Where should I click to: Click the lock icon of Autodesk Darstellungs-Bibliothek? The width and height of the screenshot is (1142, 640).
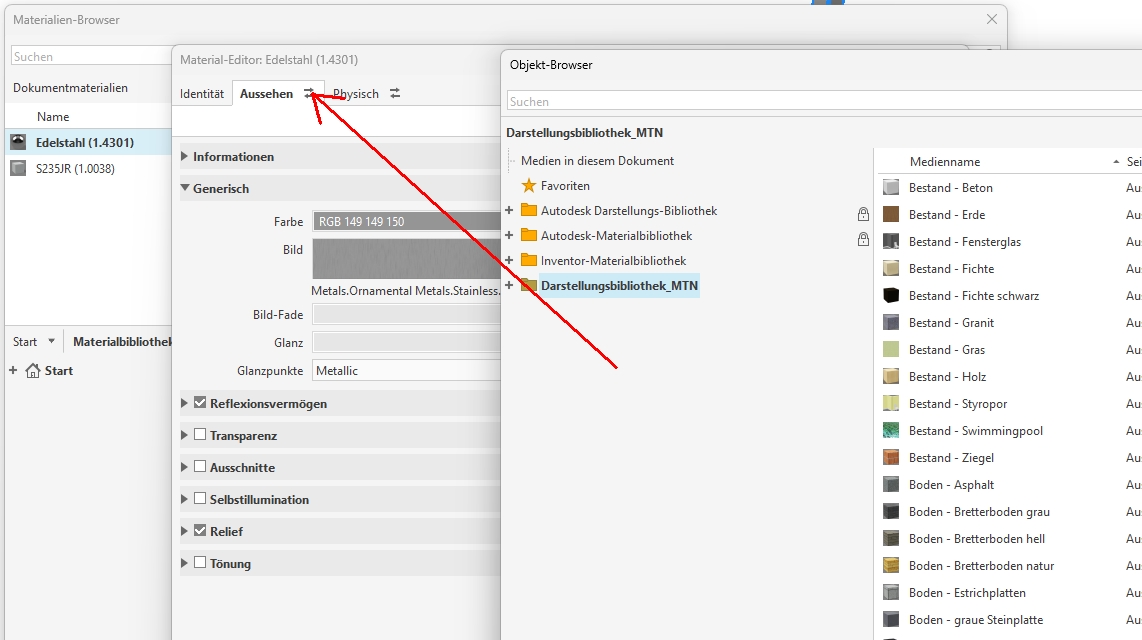tap(863, 213)
